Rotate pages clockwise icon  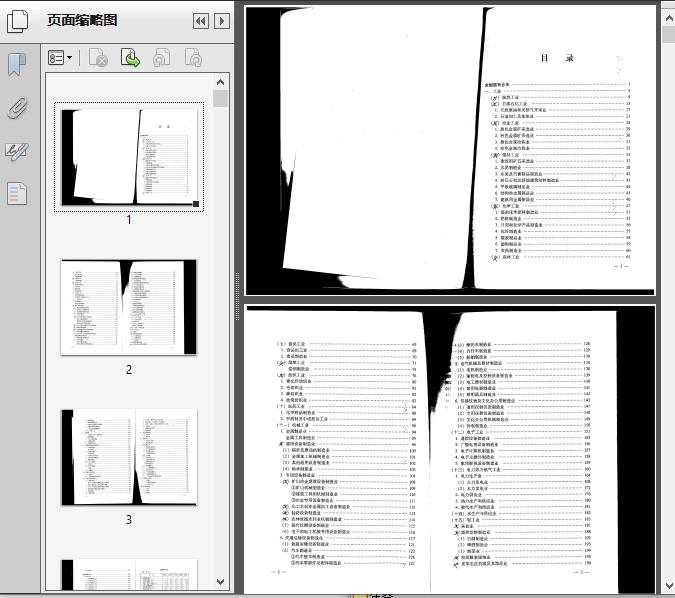click(193, 58)
